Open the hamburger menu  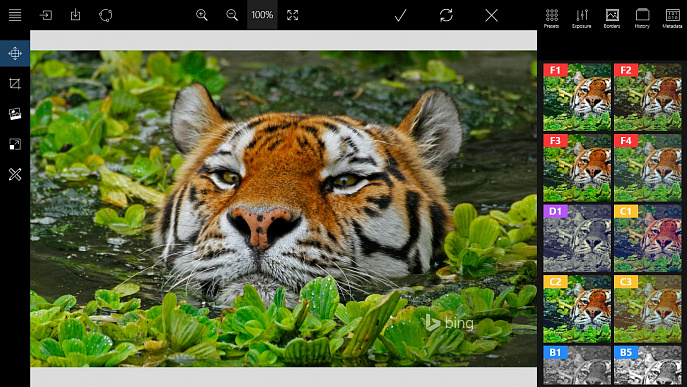tap(15, 15)
